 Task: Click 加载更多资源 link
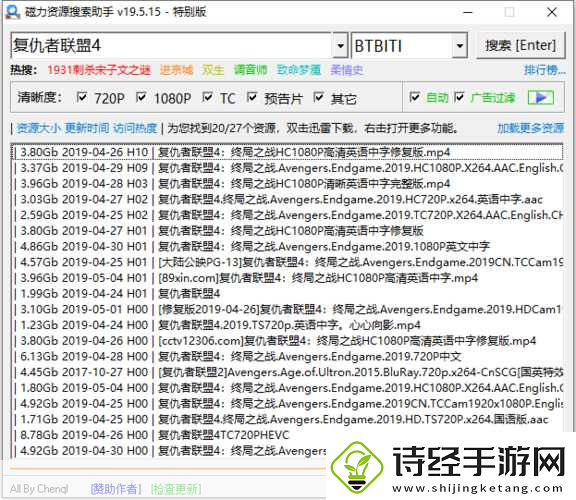point(530,128)
